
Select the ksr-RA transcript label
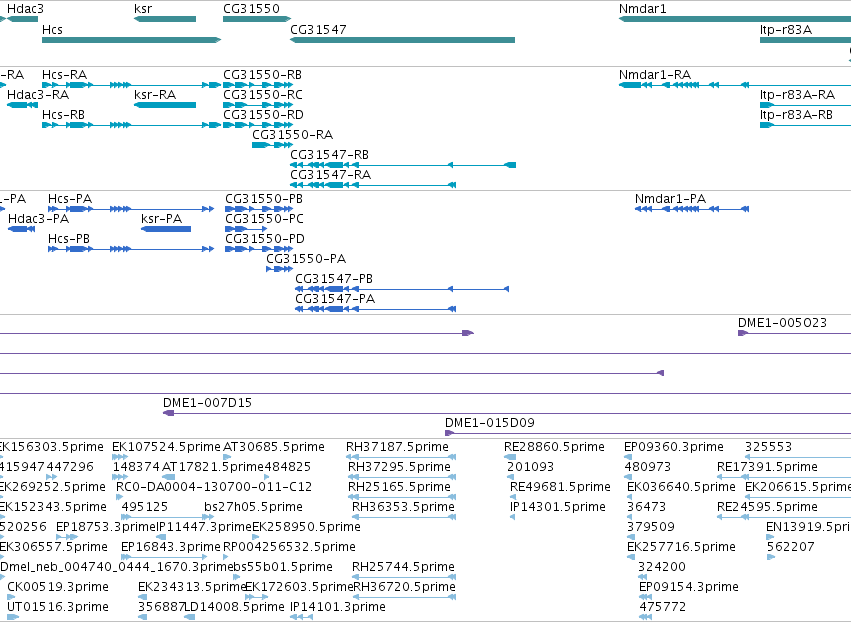click(155, 94)
